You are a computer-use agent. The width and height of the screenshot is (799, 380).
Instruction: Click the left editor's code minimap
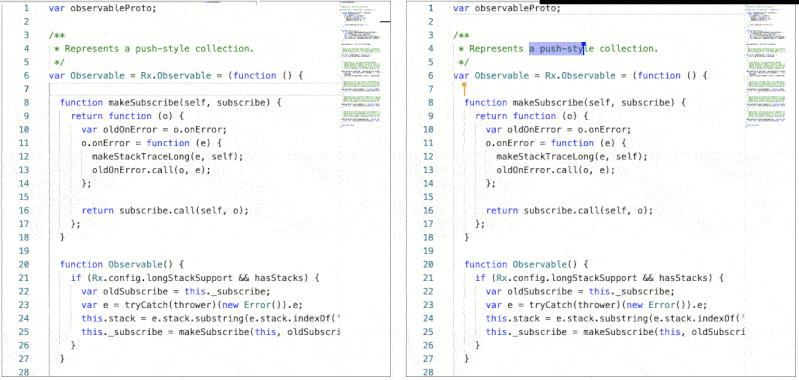pyautogui.click(x=361, y=65)
